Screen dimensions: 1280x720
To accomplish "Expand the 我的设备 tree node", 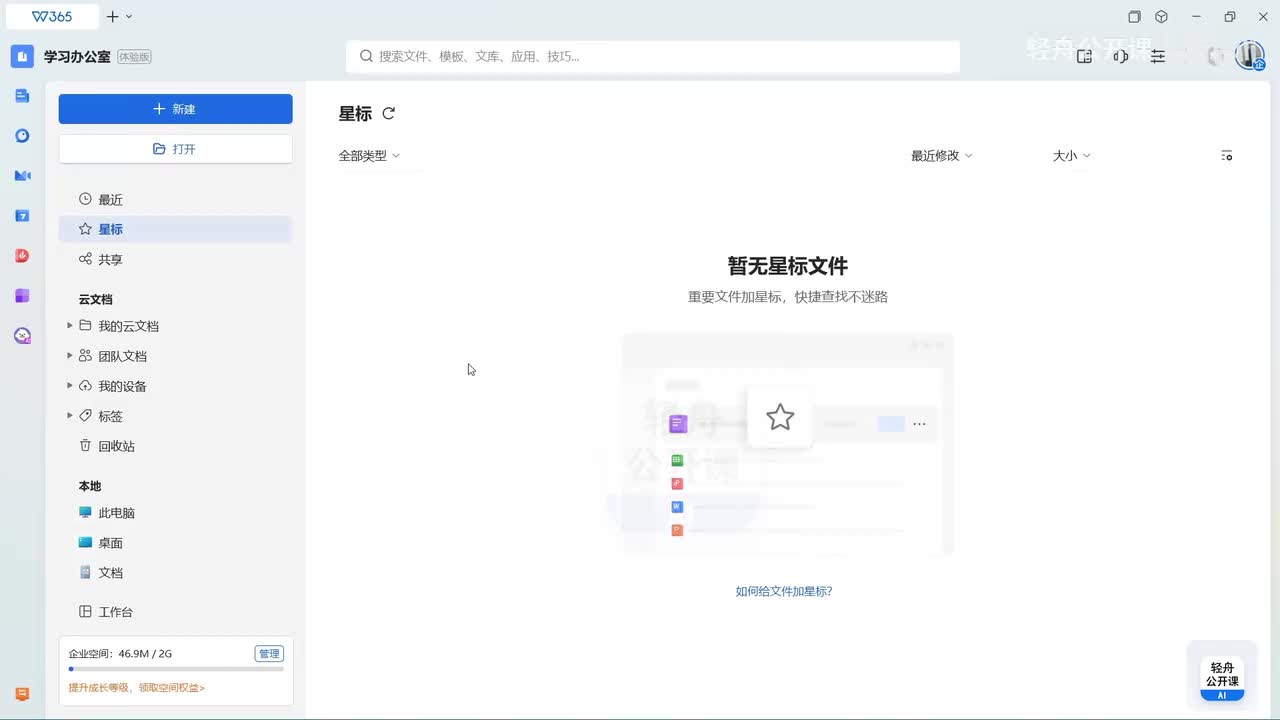I will 69,386.
